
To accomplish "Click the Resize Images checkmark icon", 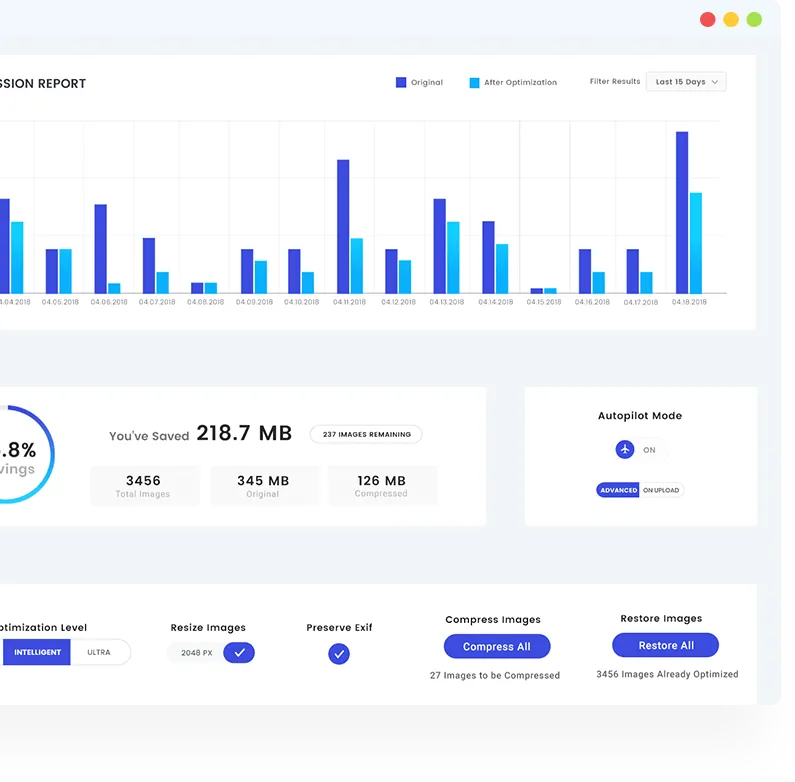I will (239, 653).
